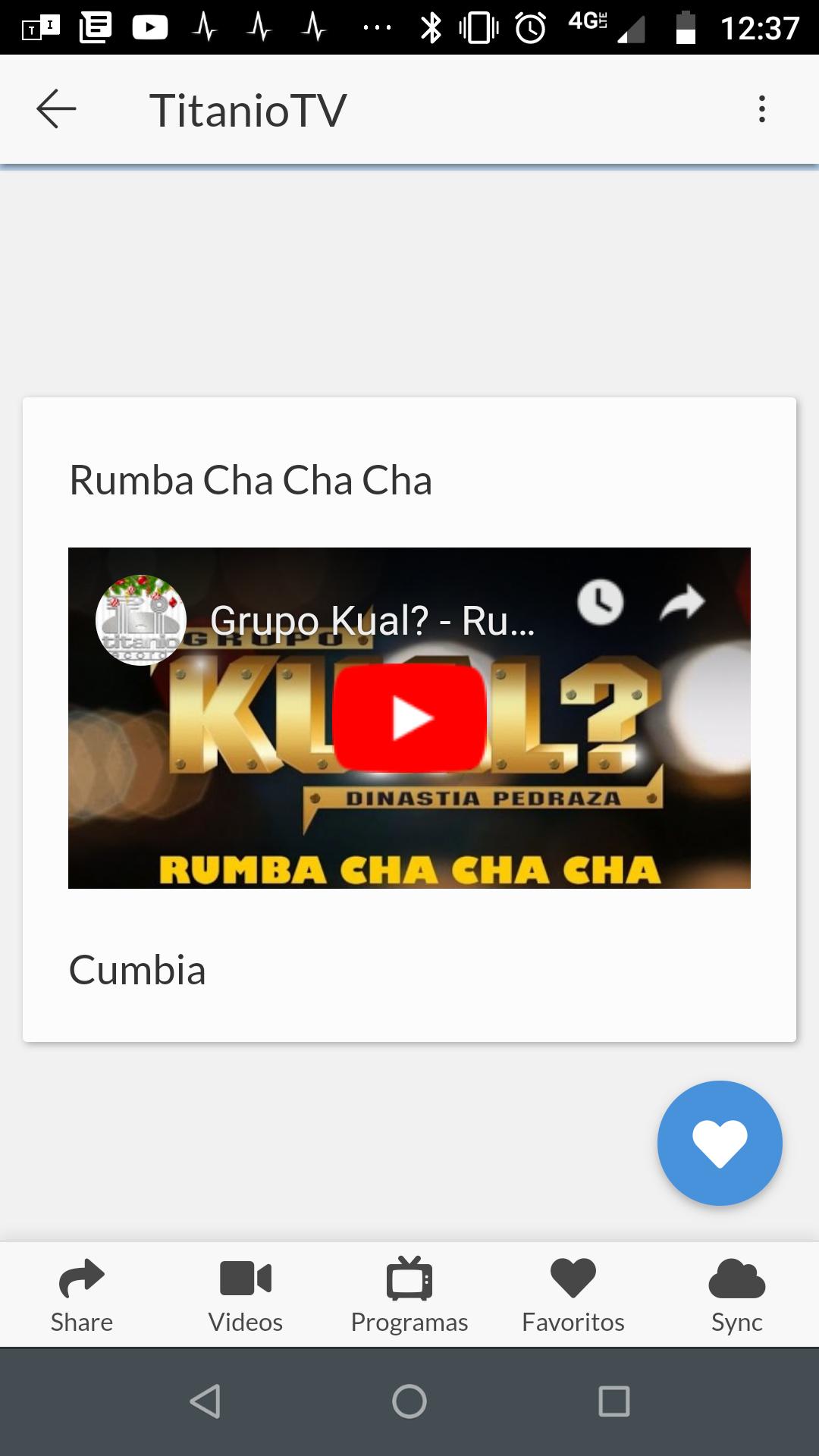Tap the TitanioTV header title
The height and width of the screenshot is (1456, 819).
click(x=248, y=110)
